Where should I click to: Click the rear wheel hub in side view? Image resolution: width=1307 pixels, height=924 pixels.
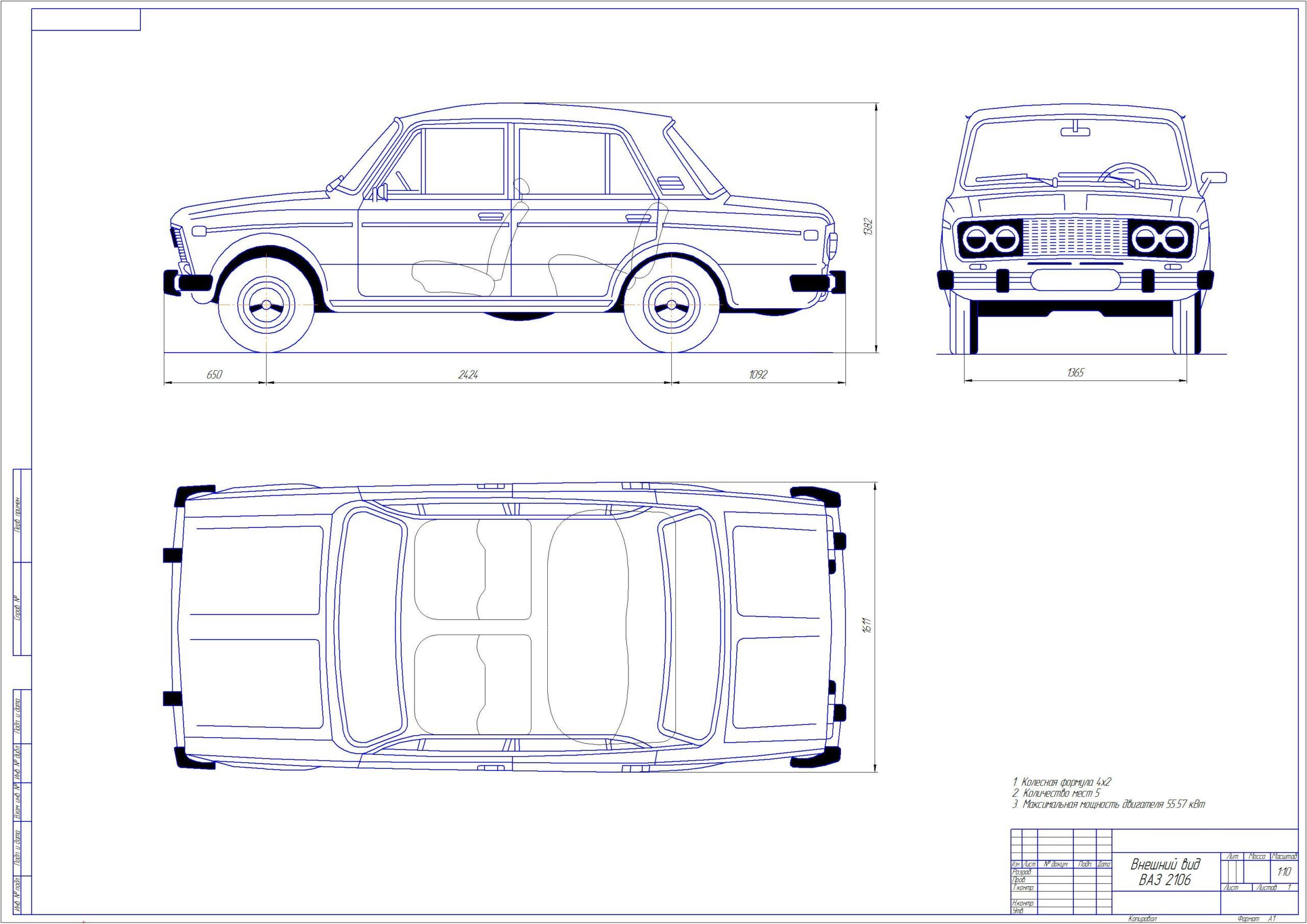tap(671, 305)
